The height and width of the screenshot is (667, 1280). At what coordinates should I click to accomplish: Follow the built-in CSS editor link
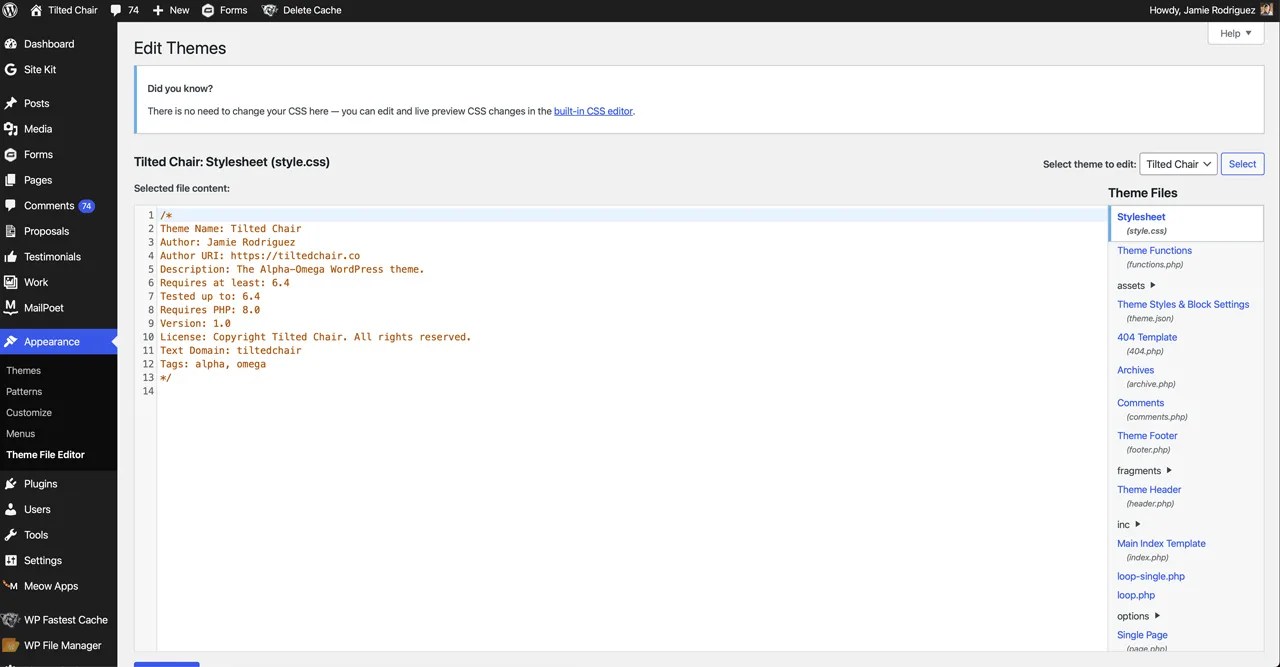tap(593, 111)
